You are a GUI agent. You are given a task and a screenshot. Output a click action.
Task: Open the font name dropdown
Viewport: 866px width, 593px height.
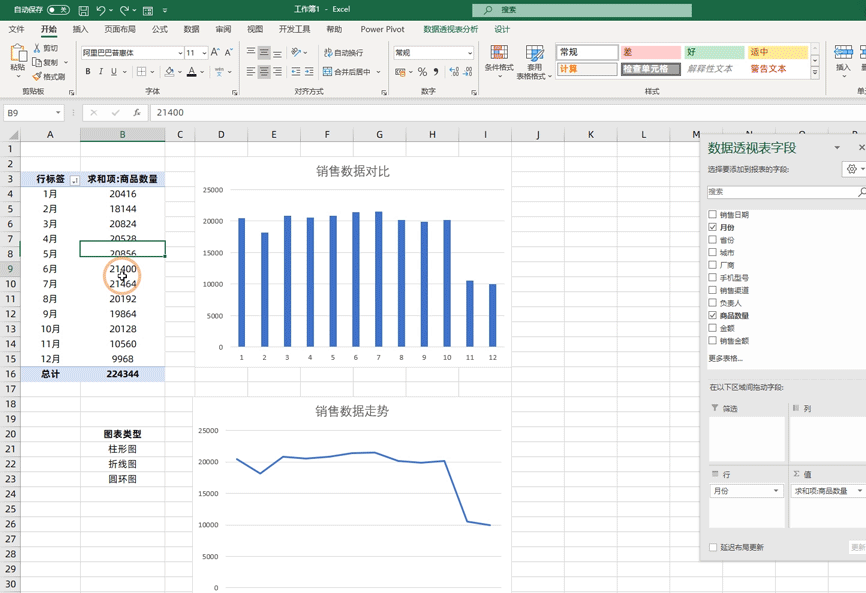180,53
